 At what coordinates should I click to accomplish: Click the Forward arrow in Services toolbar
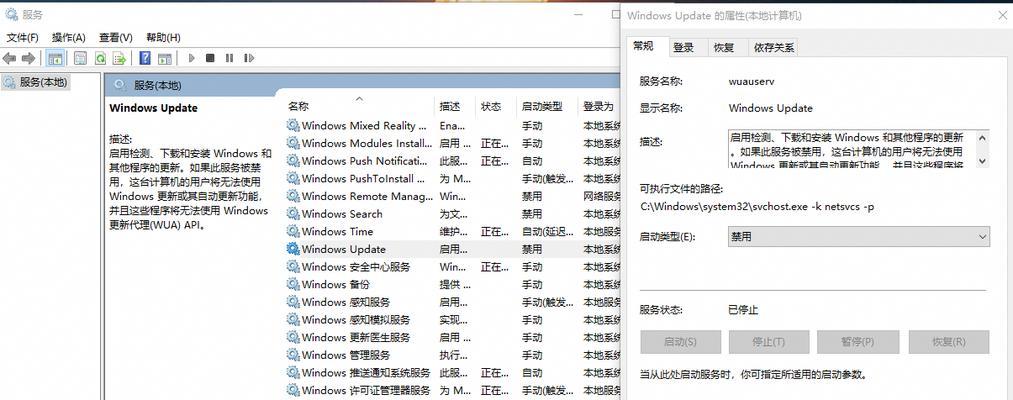point(28,58)
